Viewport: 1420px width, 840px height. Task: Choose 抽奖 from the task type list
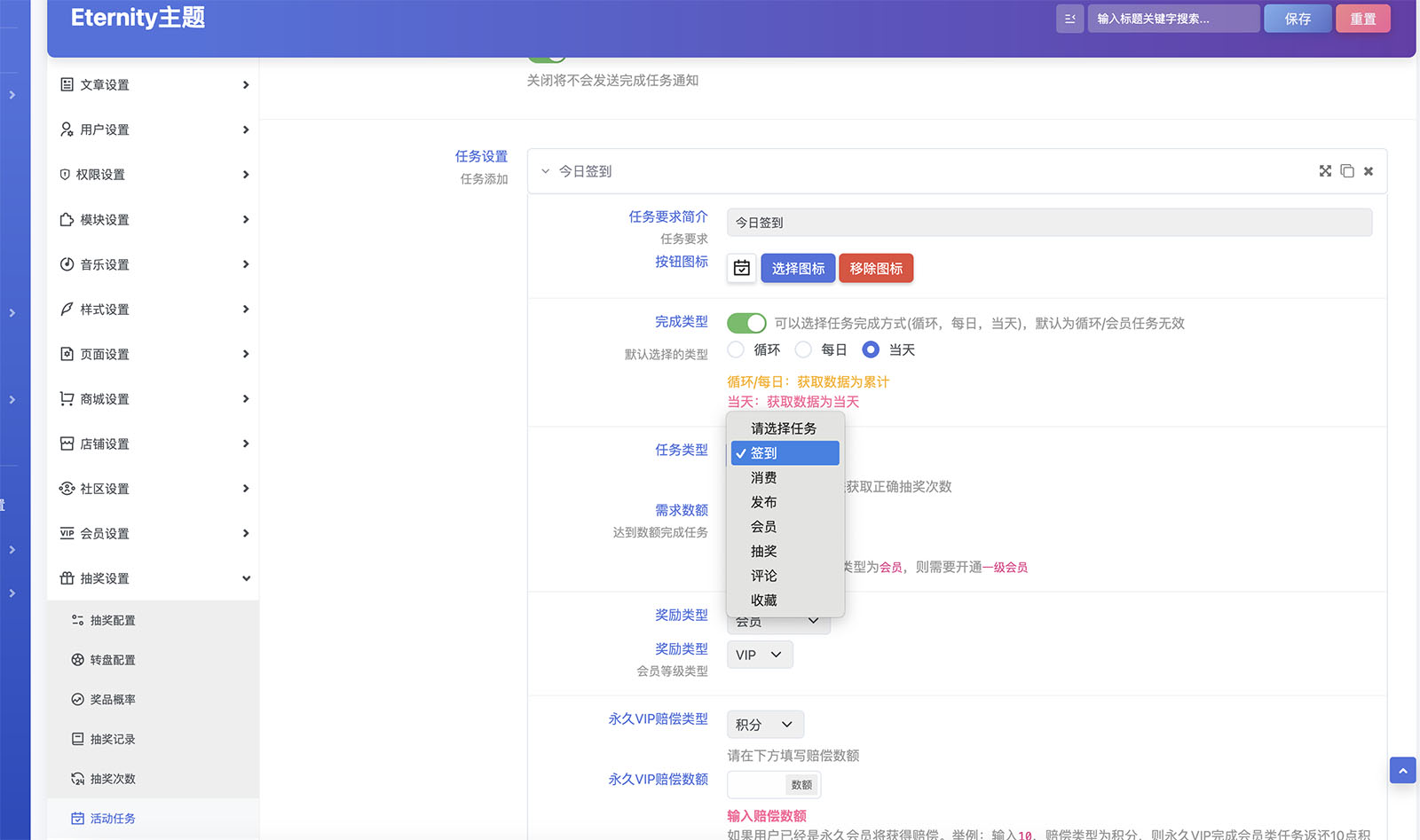pos(764,551)
